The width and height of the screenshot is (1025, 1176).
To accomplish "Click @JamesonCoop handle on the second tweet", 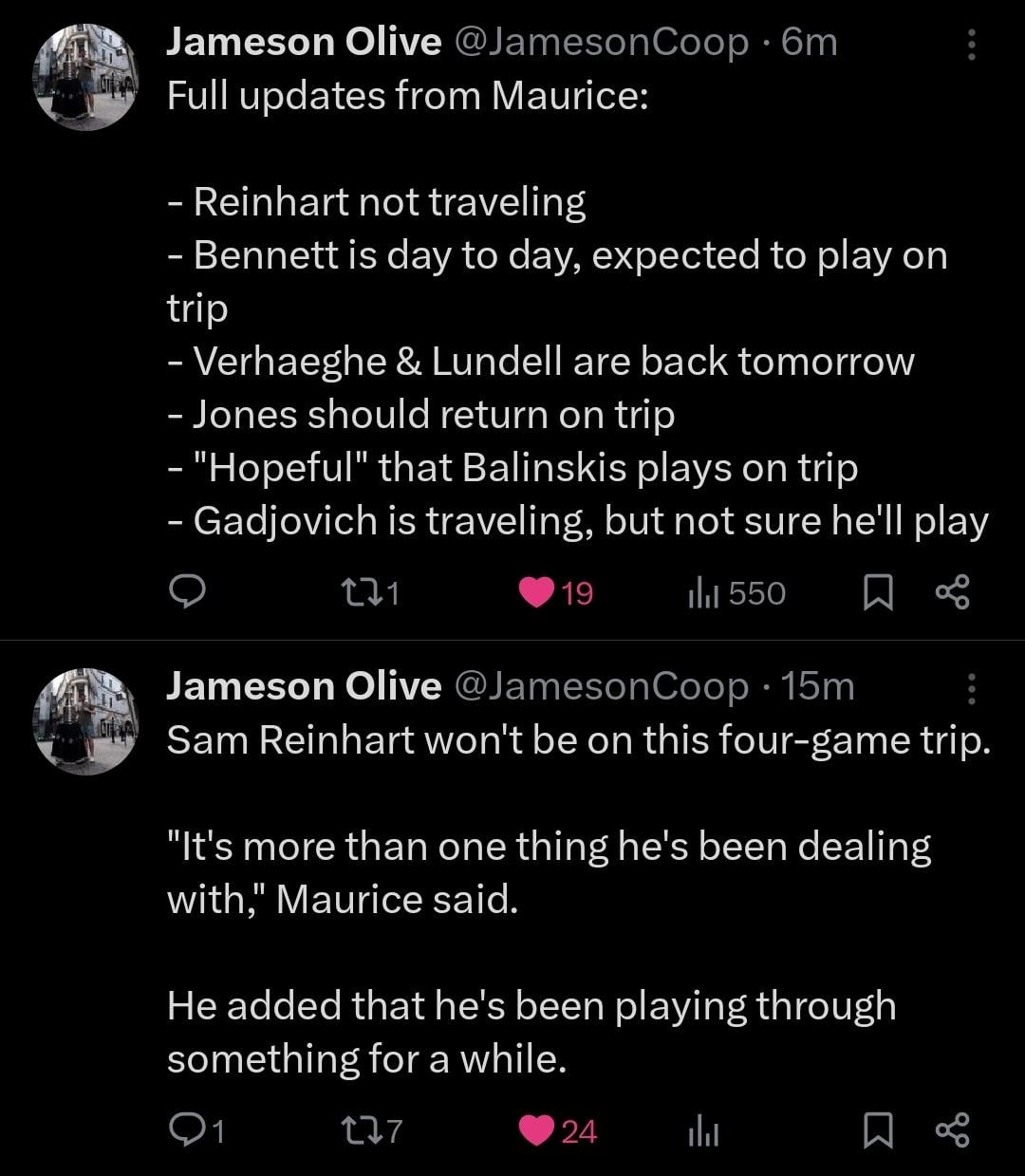I will pyautogui.click(x=603, y=686).
